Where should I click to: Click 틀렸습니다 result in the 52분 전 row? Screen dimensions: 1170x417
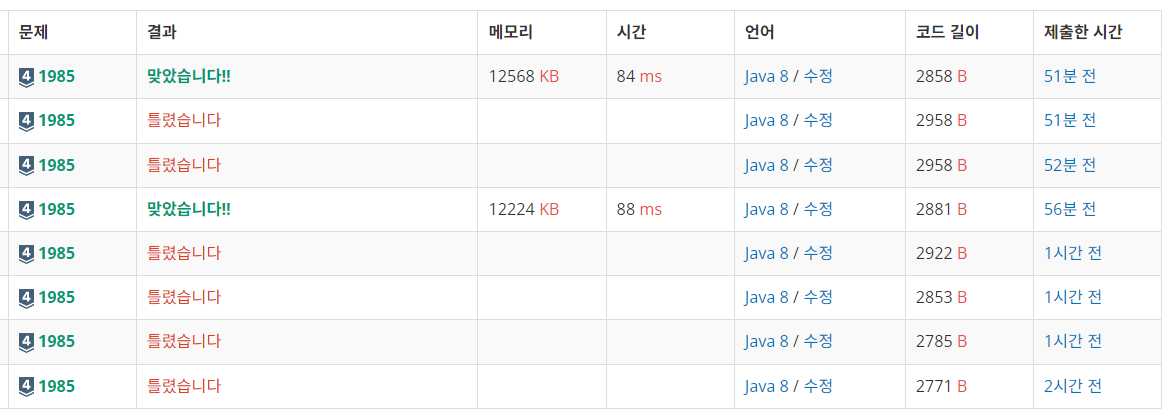[x=184, y=165]
